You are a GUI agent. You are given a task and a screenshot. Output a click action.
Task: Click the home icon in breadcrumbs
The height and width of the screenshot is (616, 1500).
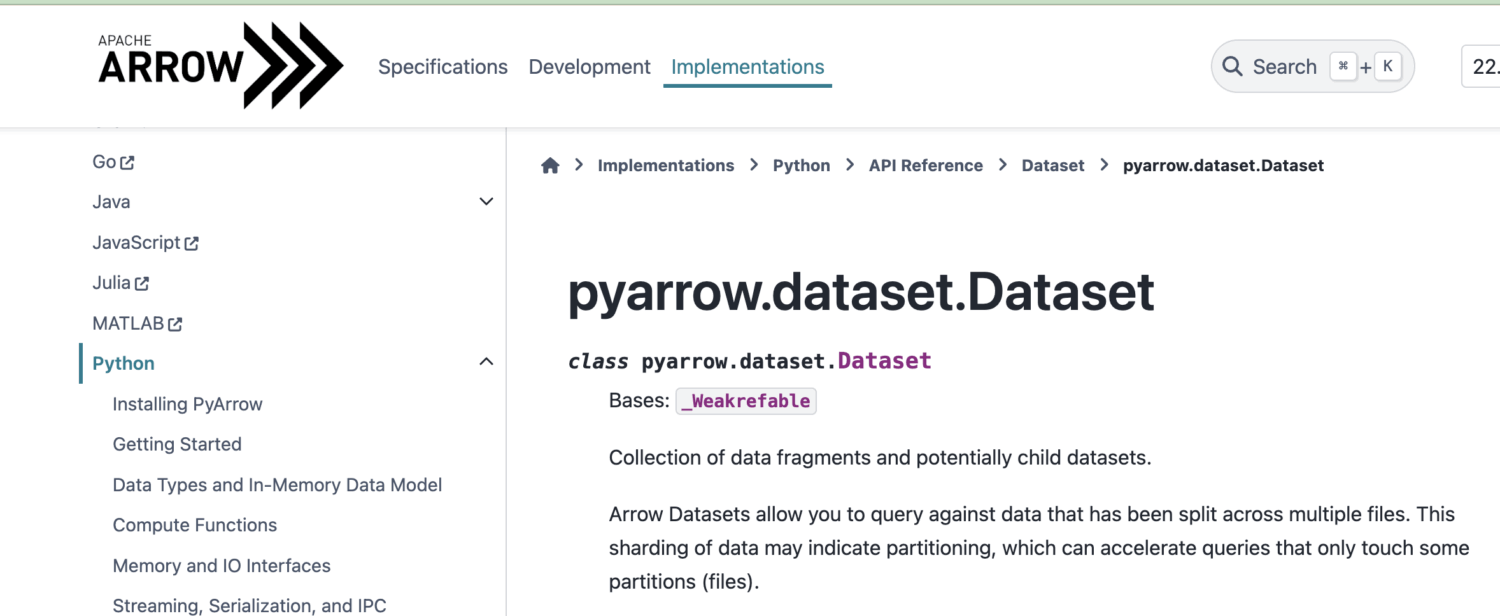coord(550,166)
